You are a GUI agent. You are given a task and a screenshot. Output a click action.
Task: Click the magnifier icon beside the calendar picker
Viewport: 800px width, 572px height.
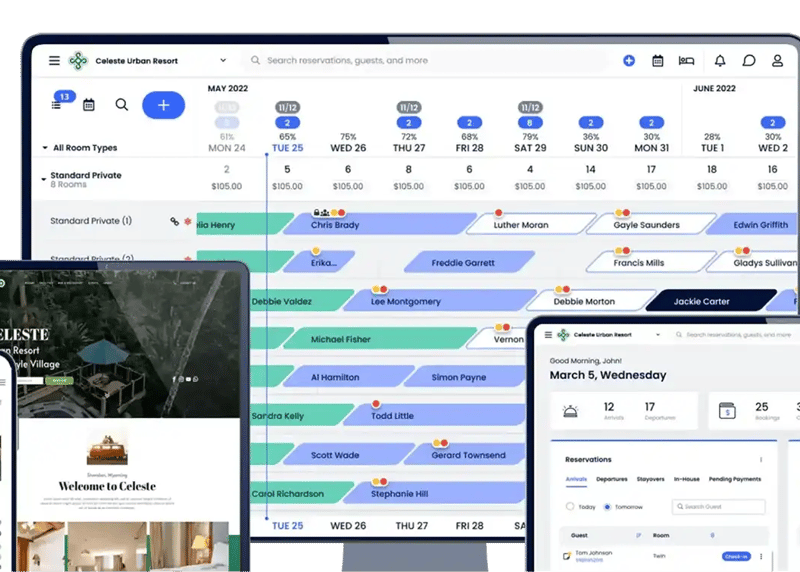point(121,104)
